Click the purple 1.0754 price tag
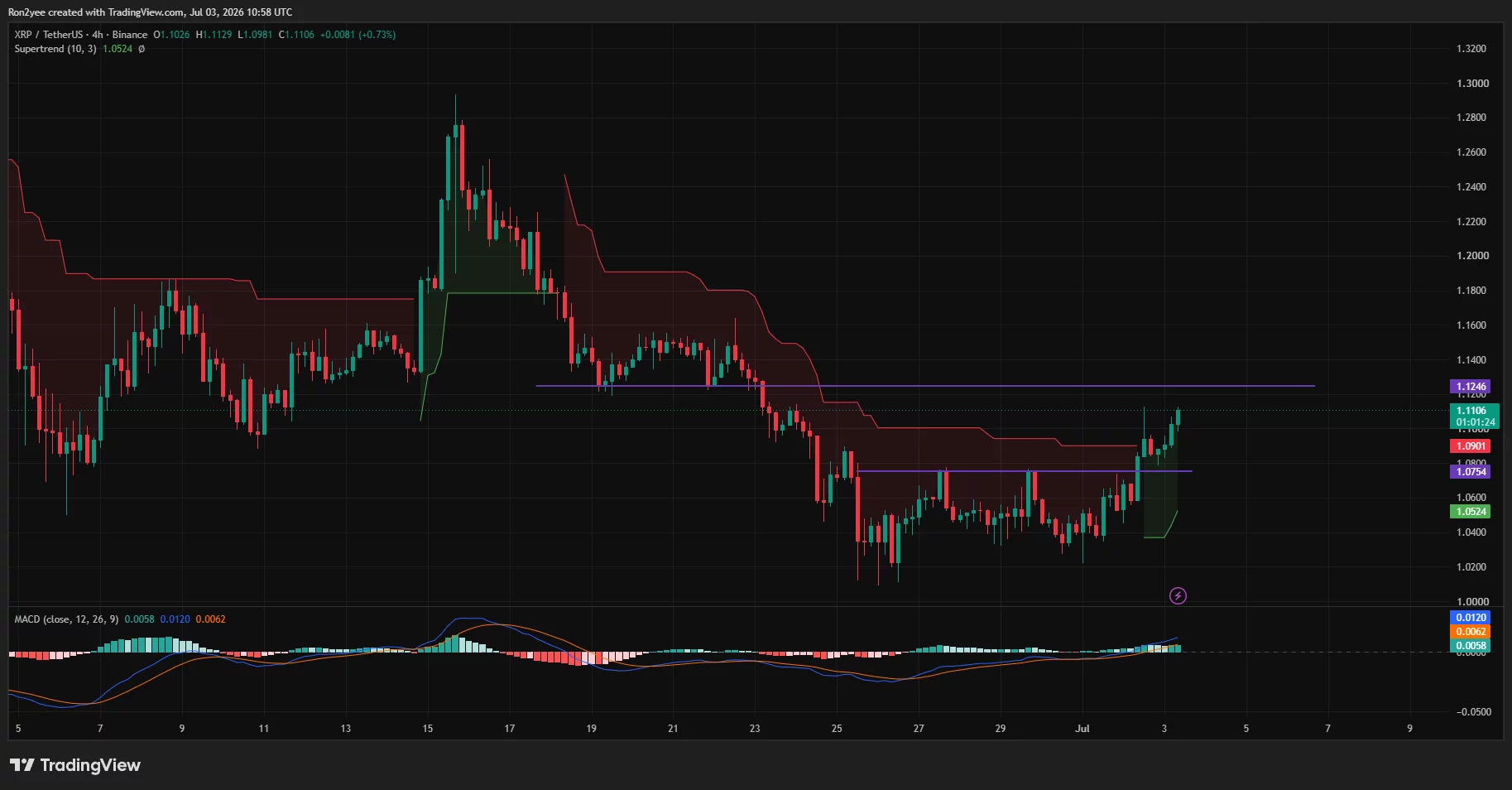The height and width of the screenshot is (790, 1512). pos(1471,472)
